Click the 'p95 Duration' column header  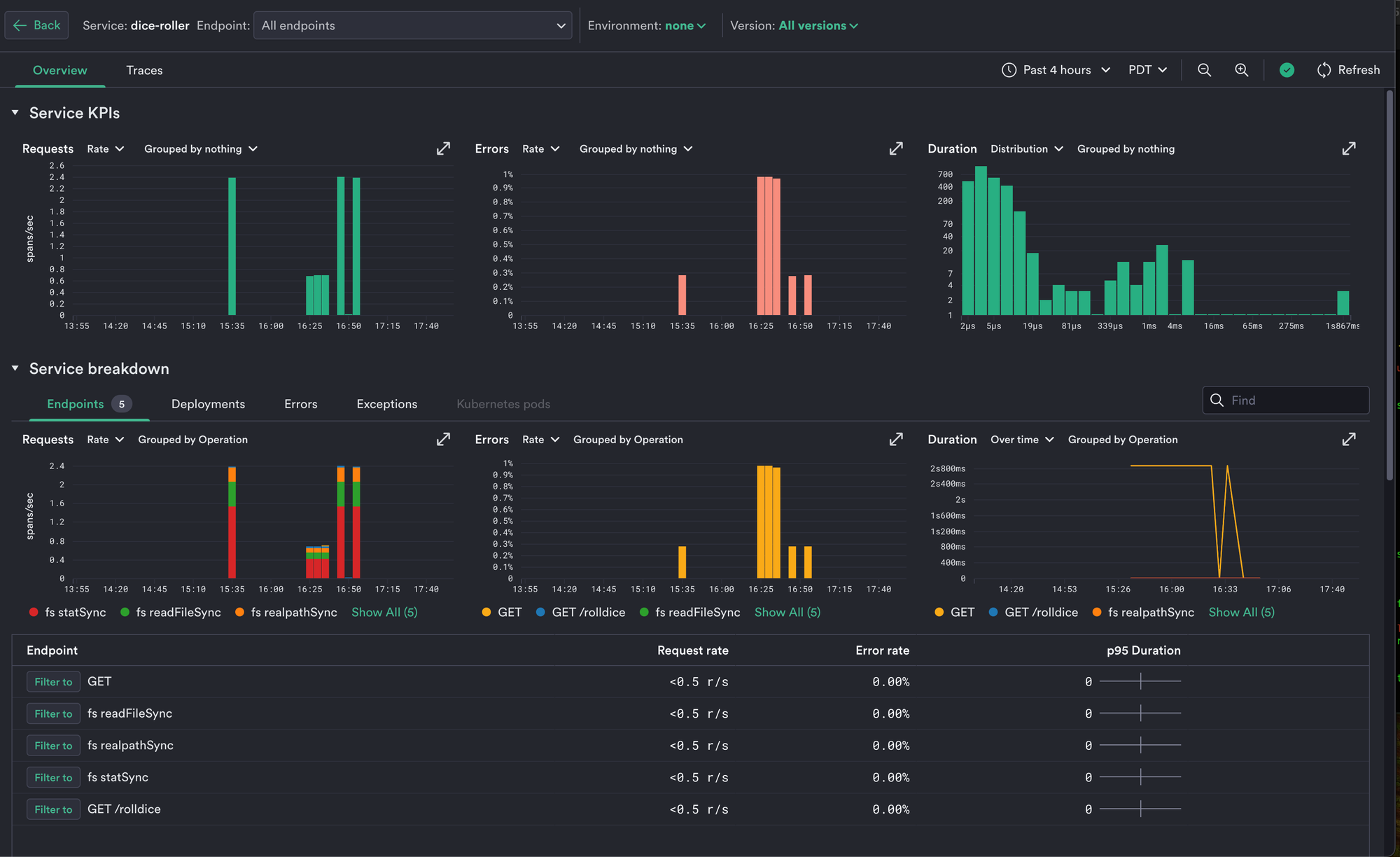coord(1143,650)
